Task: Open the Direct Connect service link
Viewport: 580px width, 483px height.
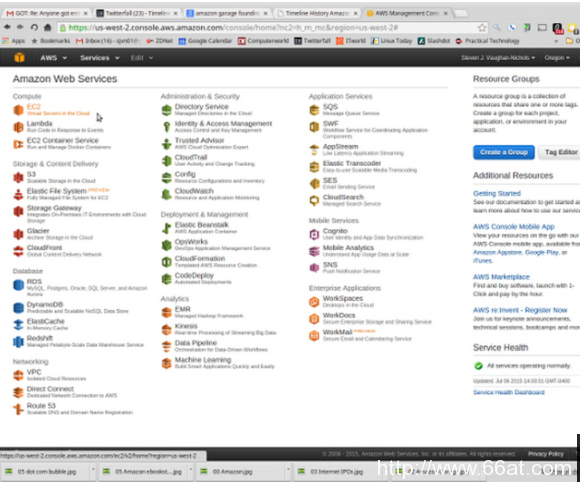Action: 50,389
